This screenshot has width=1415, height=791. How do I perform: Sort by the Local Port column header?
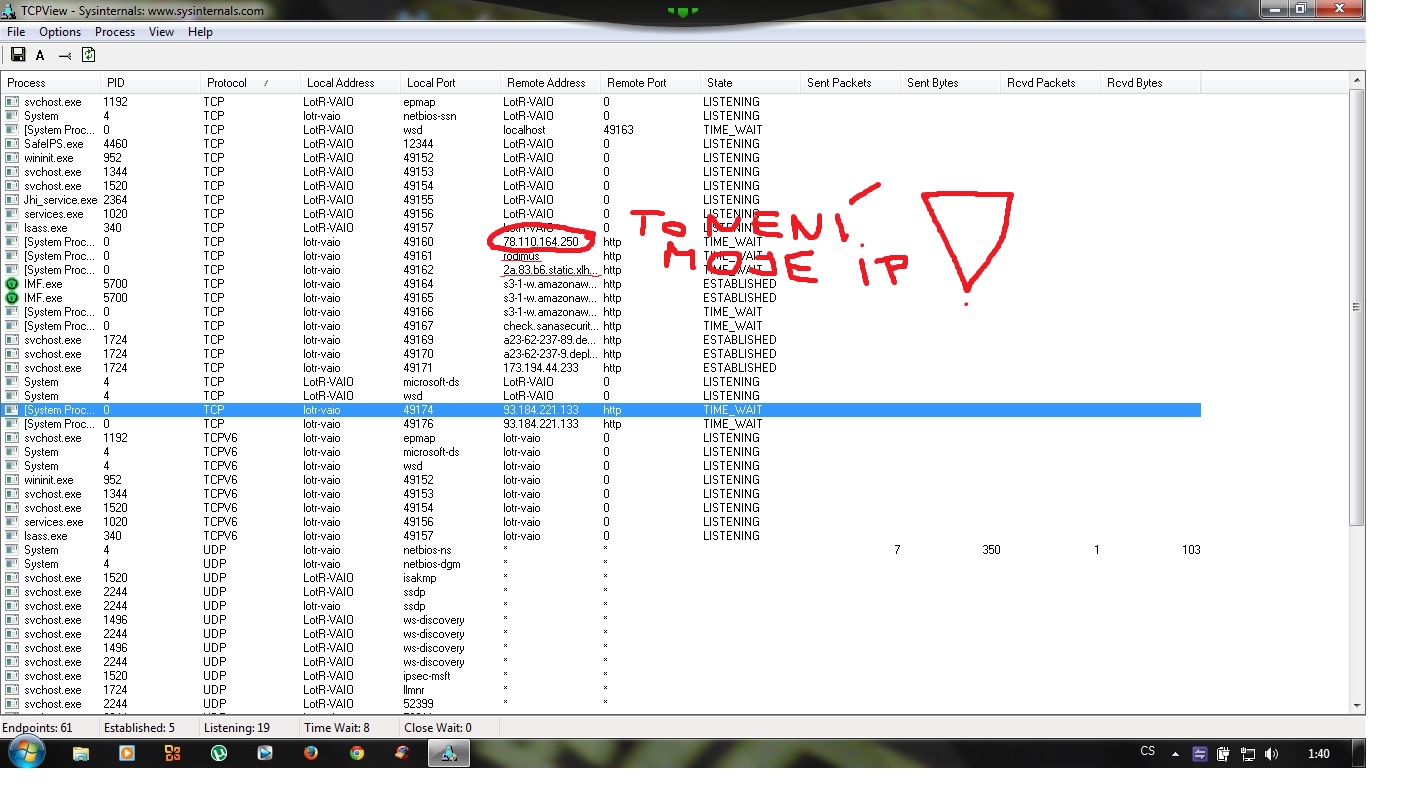click(450, 83)
